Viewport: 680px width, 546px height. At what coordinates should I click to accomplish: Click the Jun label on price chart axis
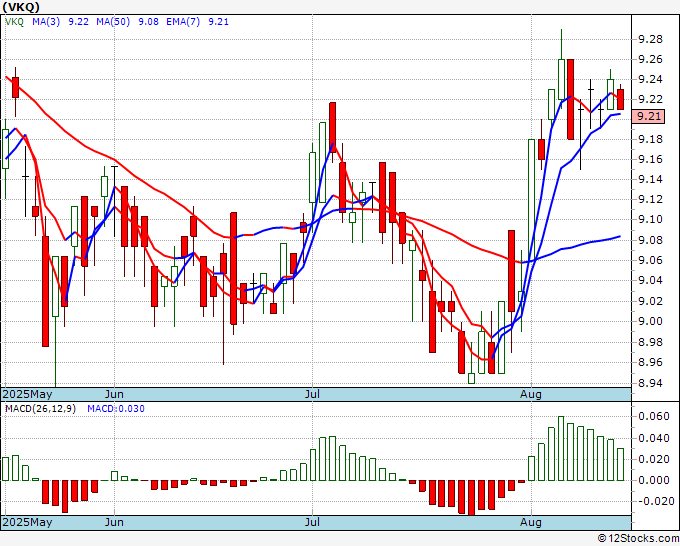(x=114, y=394)
